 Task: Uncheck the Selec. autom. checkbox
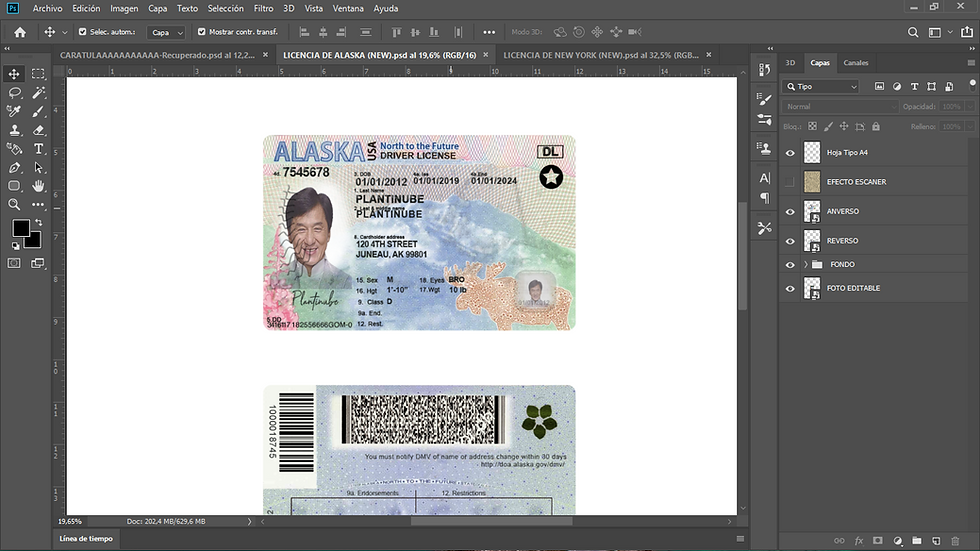coord(82,32)
